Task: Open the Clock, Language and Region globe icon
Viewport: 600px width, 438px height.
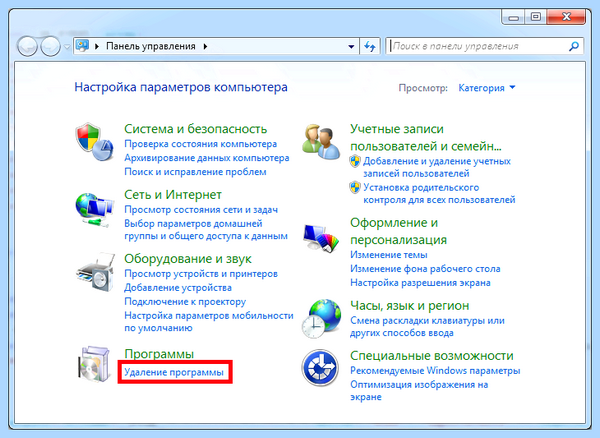Action: 321,319
